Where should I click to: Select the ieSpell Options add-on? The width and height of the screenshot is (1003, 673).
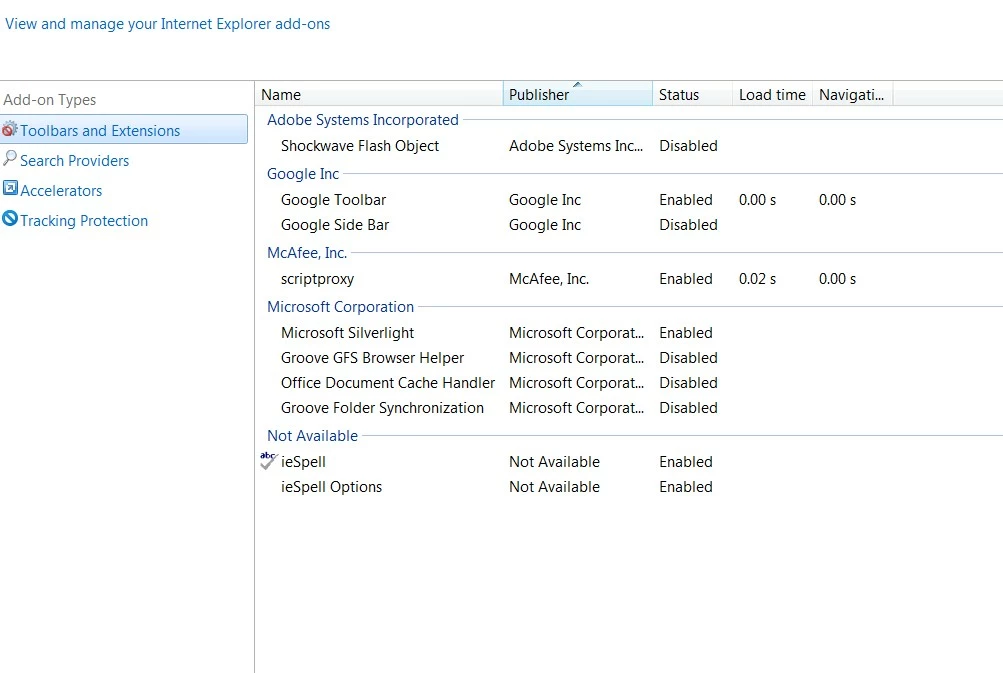point(331,487)
